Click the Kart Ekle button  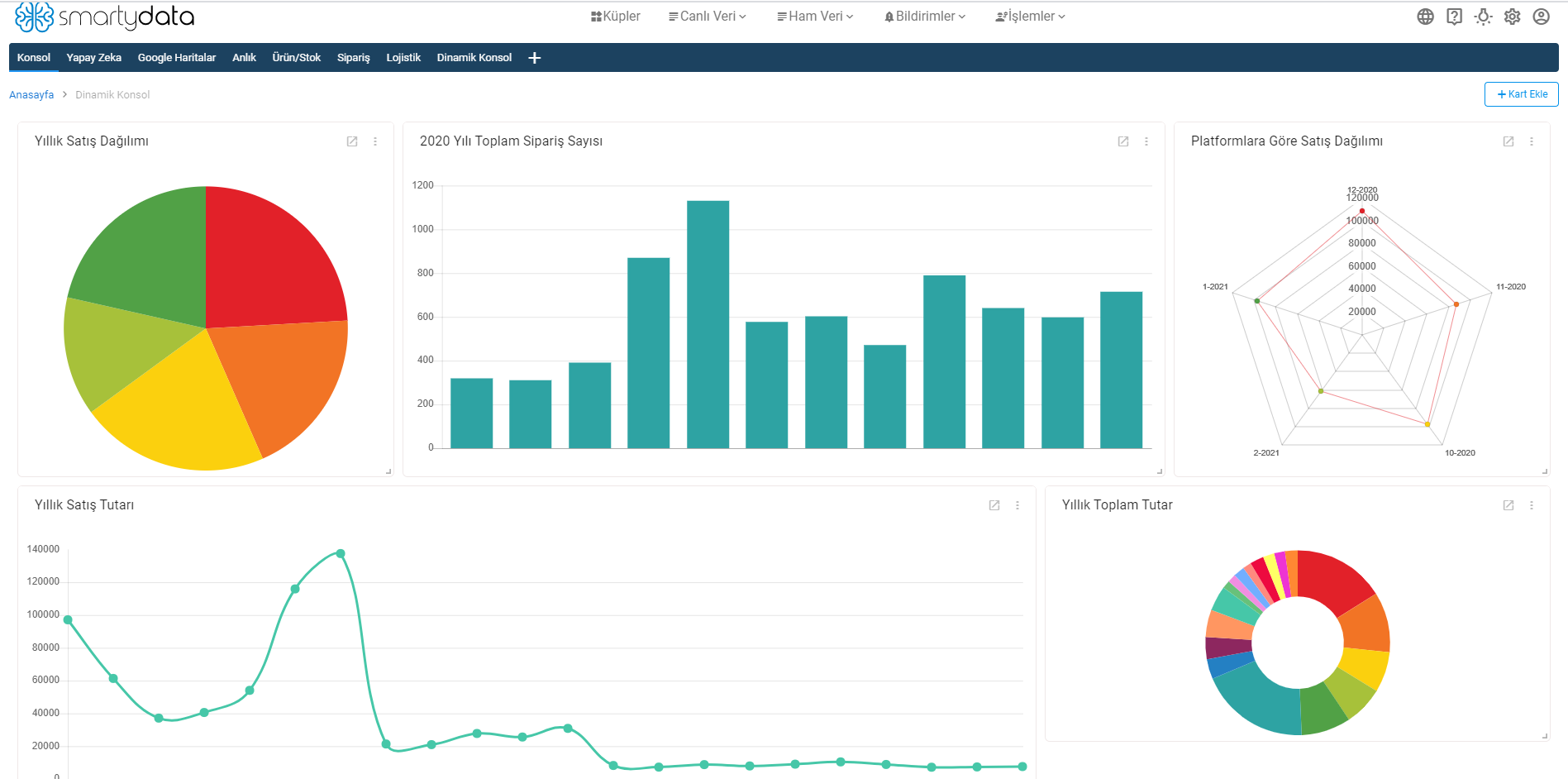point(1521,94)
